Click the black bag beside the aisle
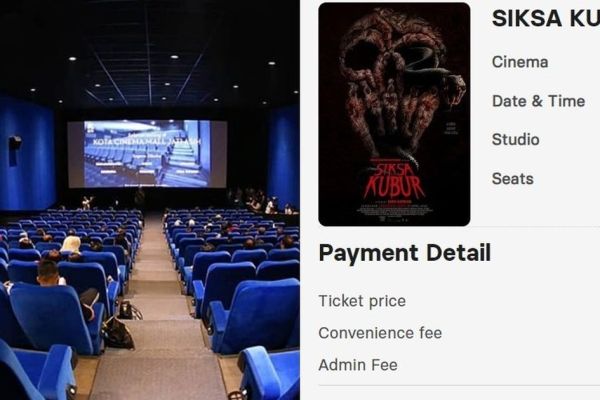600x400 pixels. [118, 332]
